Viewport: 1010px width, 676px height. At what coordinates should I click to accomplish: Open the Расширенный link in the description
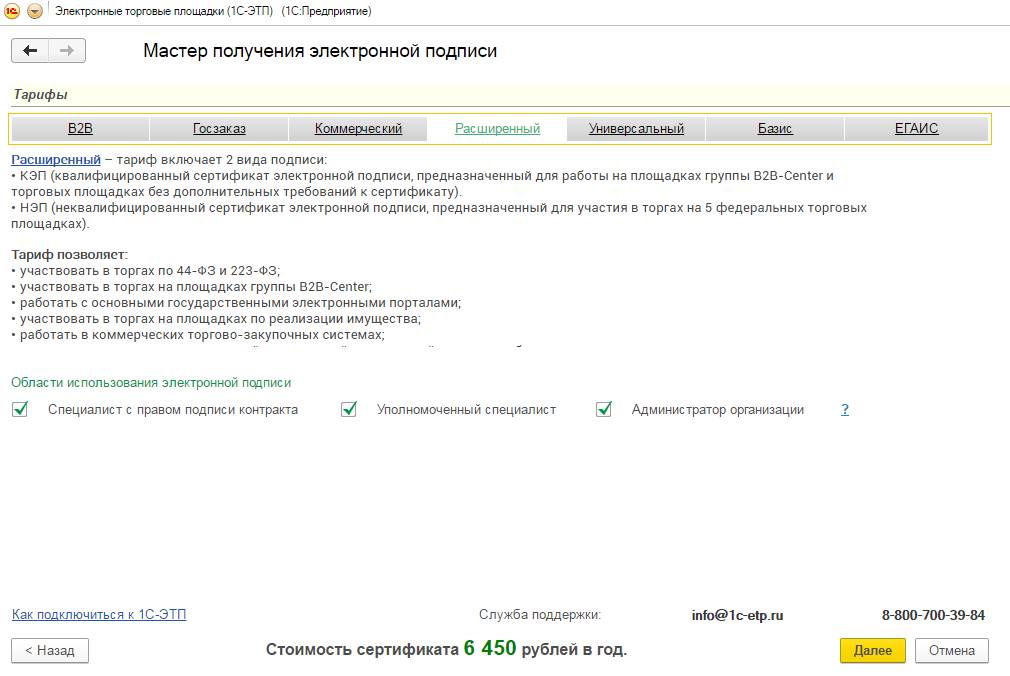point(56,159)
